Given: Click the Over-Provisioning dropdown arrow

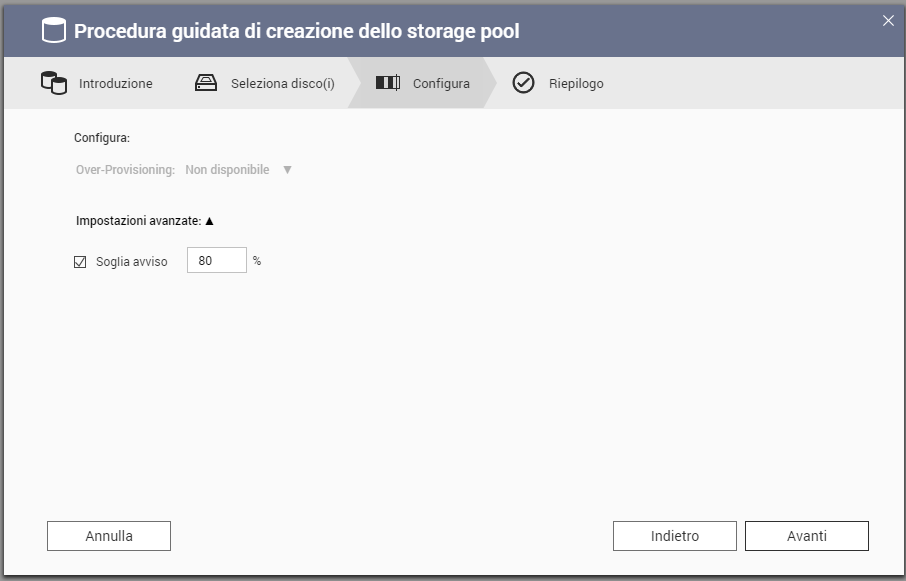Looking at the screenshot, I should [x=287, y=170].
